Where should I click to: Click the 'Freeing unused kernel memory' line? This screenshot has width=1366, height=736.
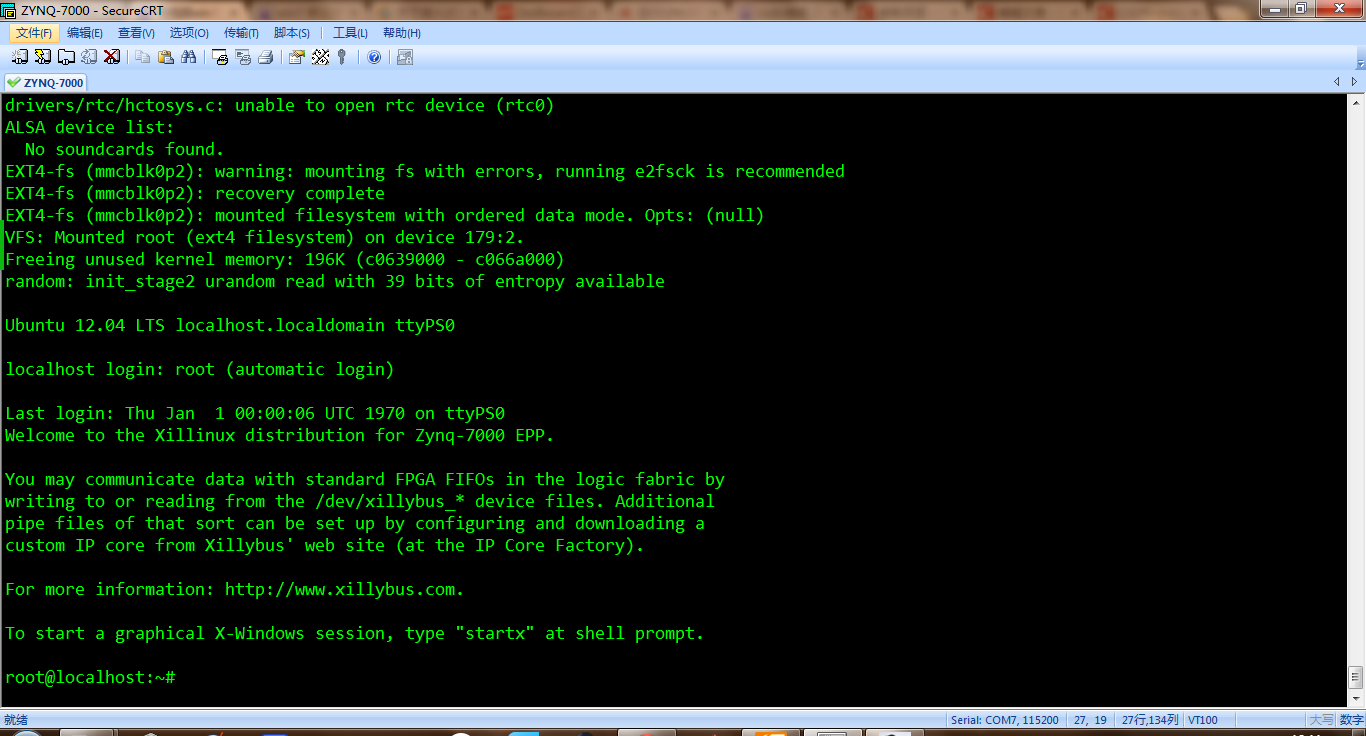(x=285, y=259)
